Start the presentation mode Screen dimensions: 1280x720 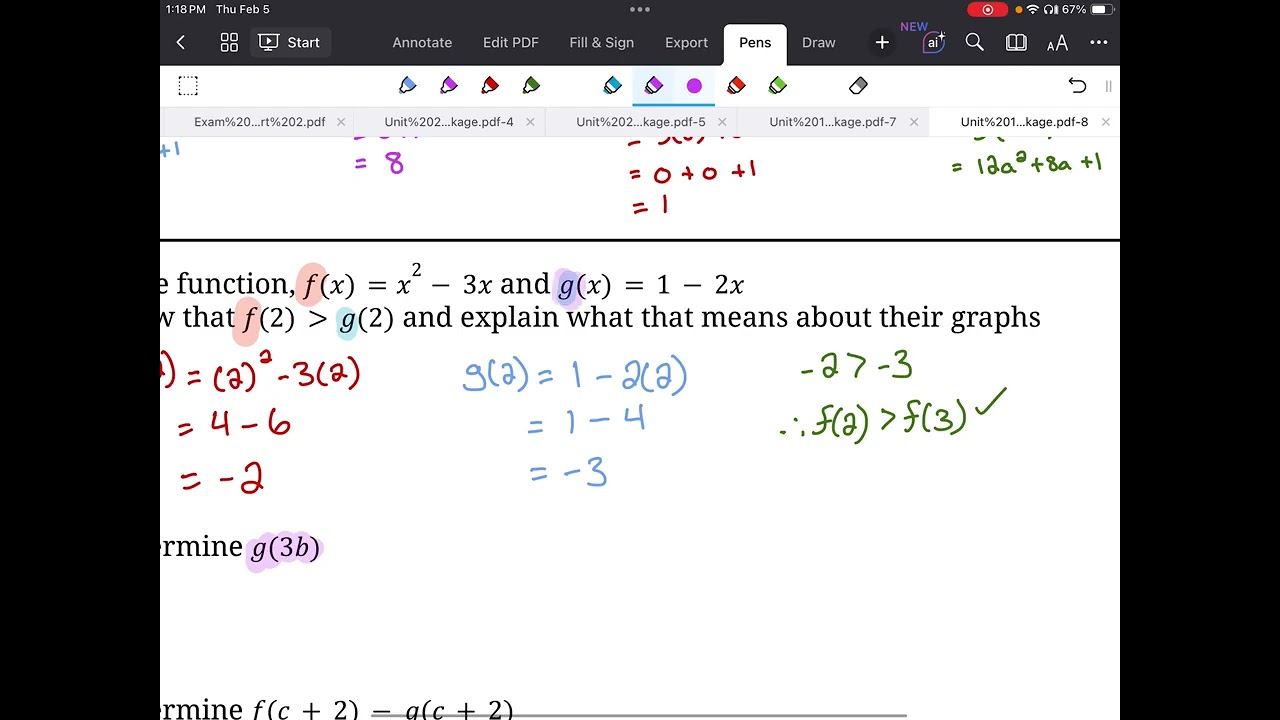point(289,42)
